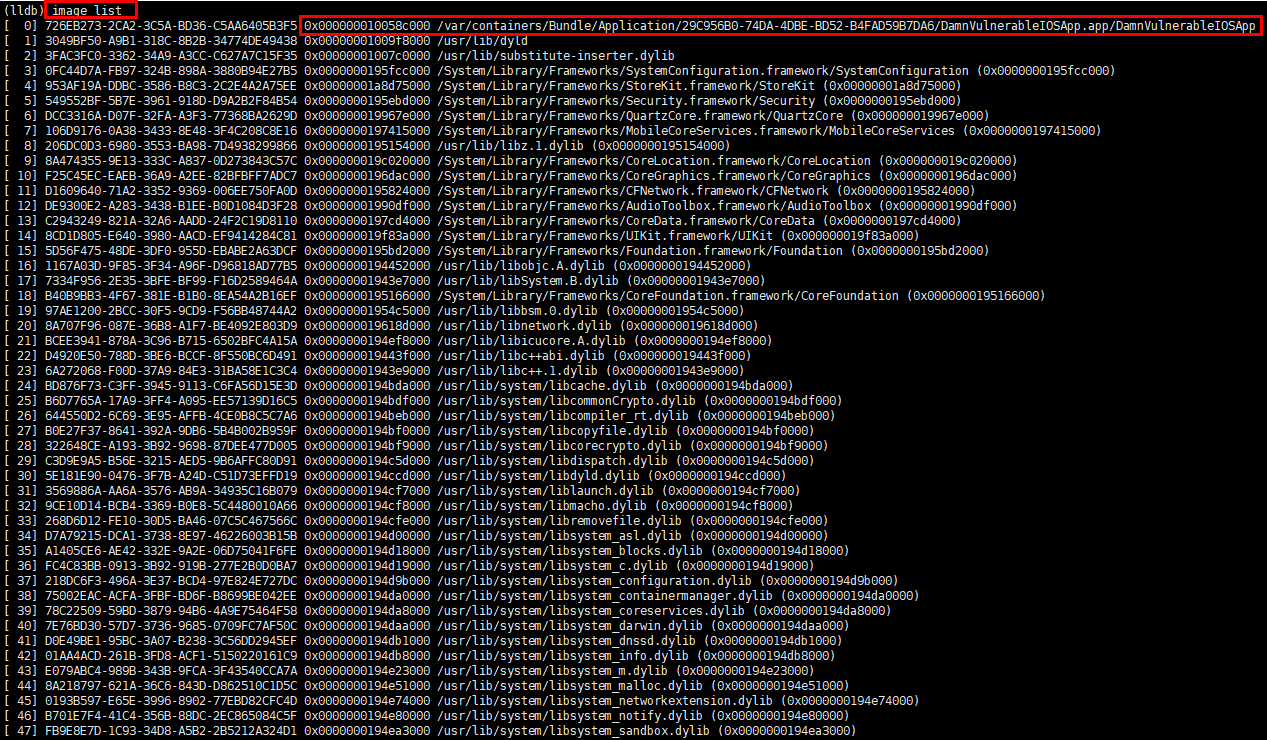Select UUID 8A218797-621A-36C6-843D-D862510C1D5C

point(171,685)
